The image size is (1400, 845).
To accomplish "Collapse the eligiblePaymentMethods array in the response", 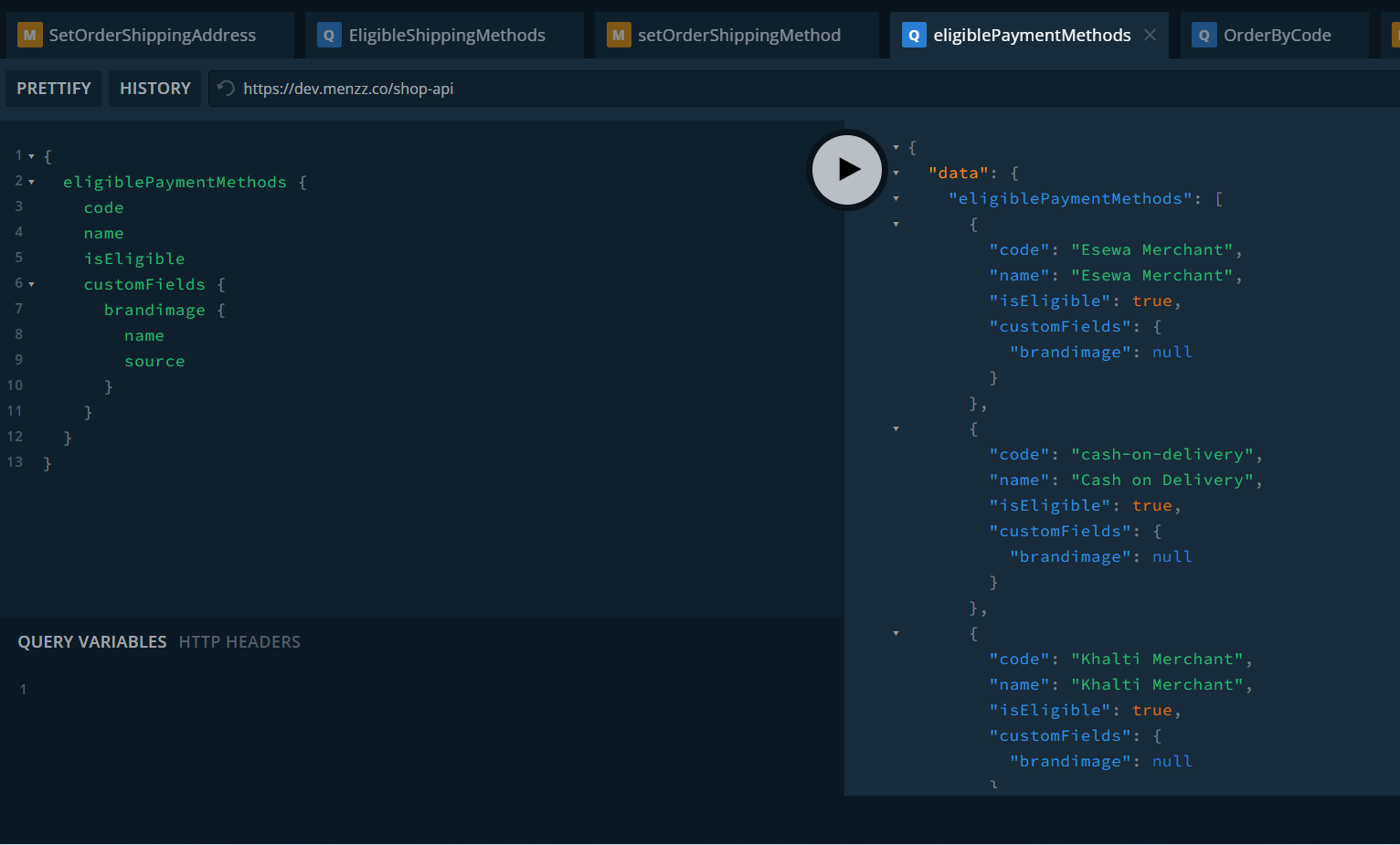I will click(896, 198).
